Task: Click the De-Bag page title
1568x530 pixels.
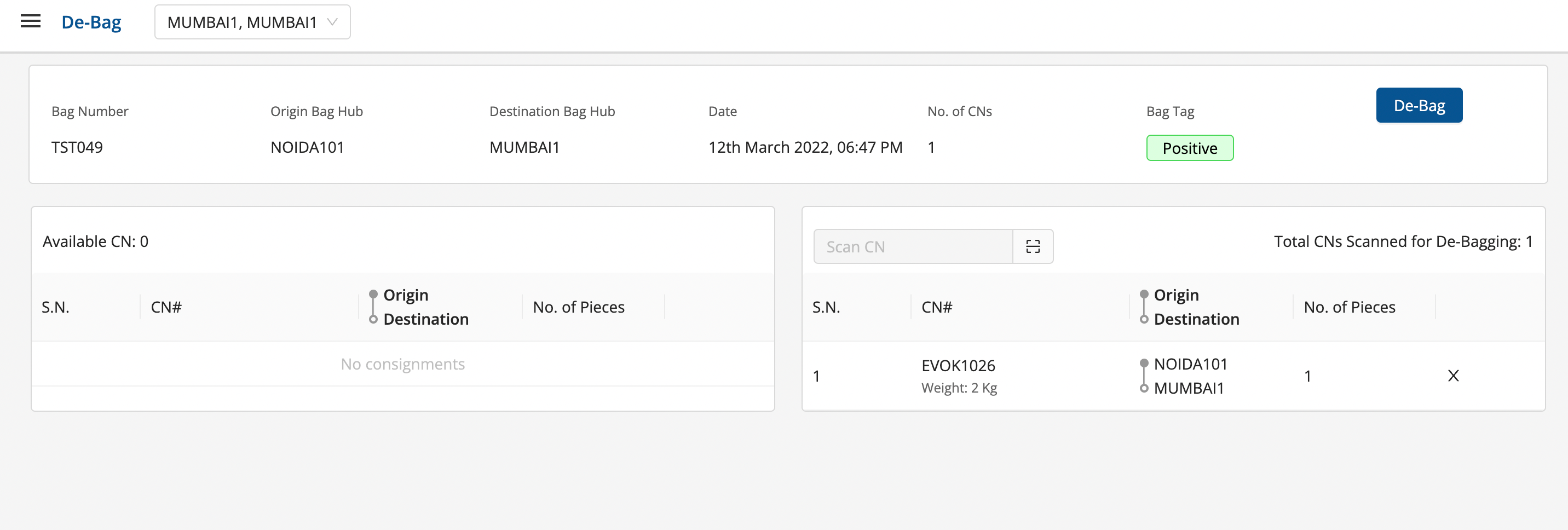Action: click(91, 22)
